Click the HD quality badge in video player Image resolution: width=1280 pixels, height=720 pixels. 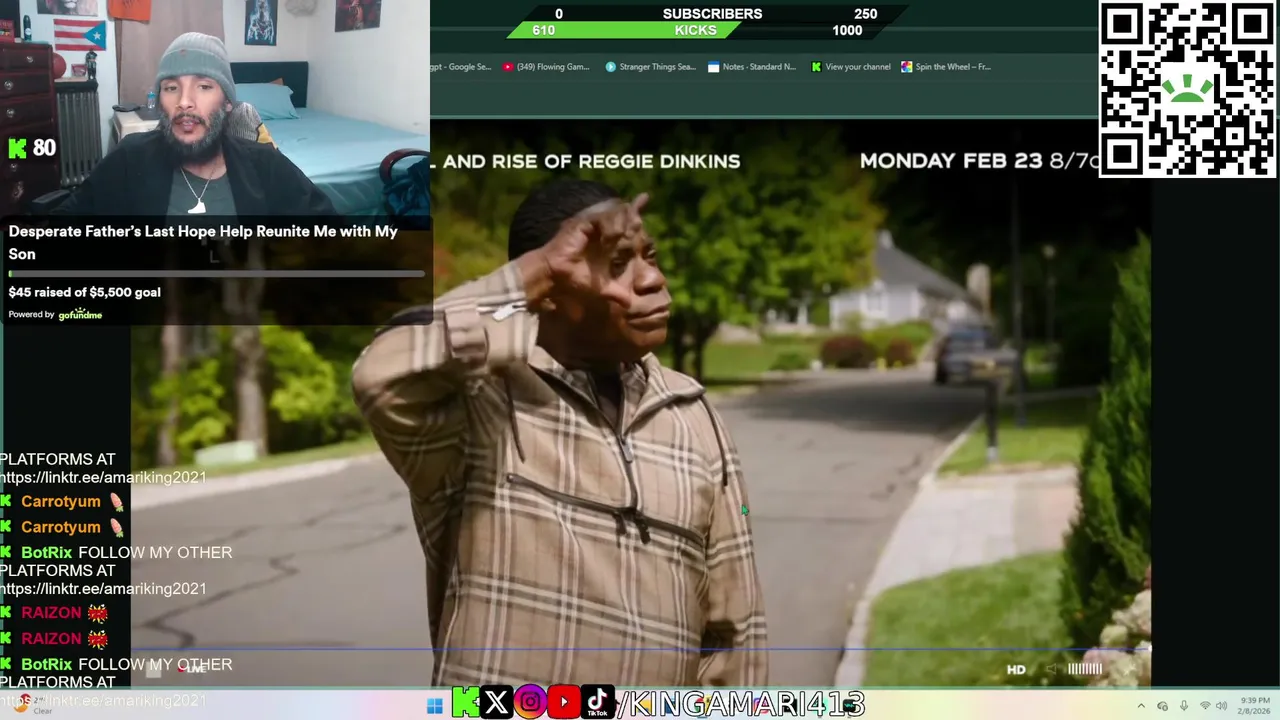1016,670
